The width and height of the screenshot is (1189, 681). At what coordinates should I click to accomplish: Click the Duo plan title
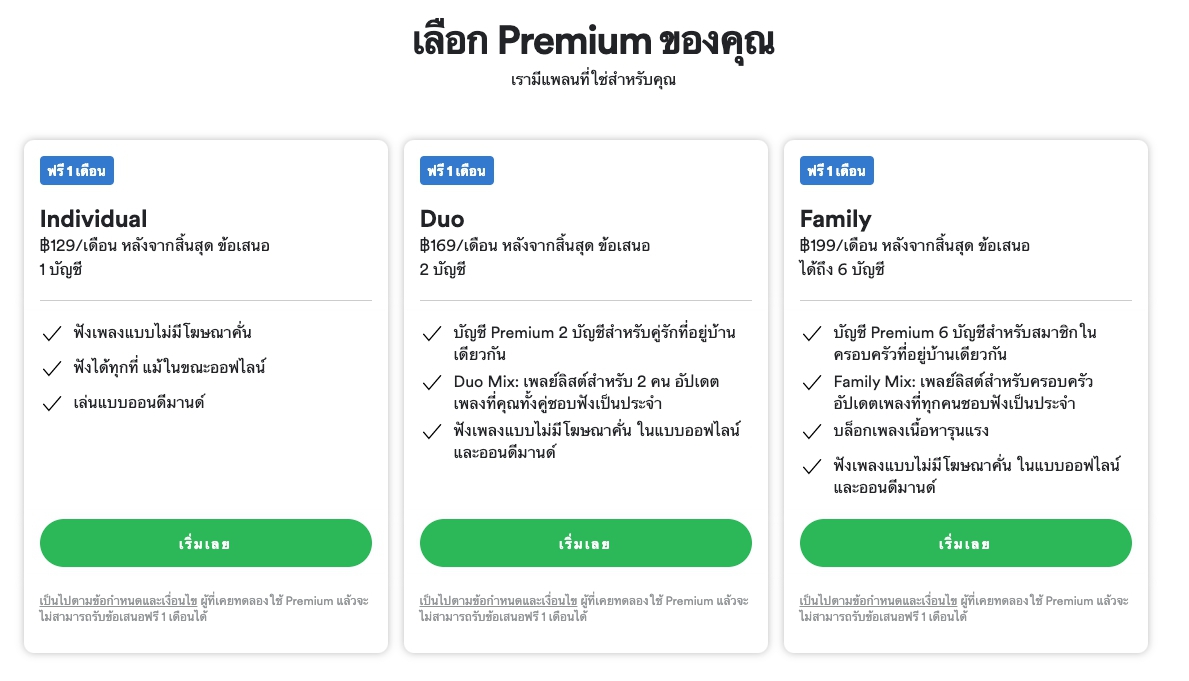pos(442,219)
